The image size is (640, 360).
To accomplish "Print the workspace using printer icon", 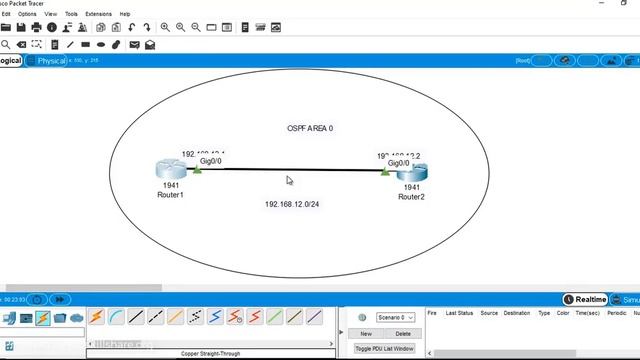I will (36, 27).
